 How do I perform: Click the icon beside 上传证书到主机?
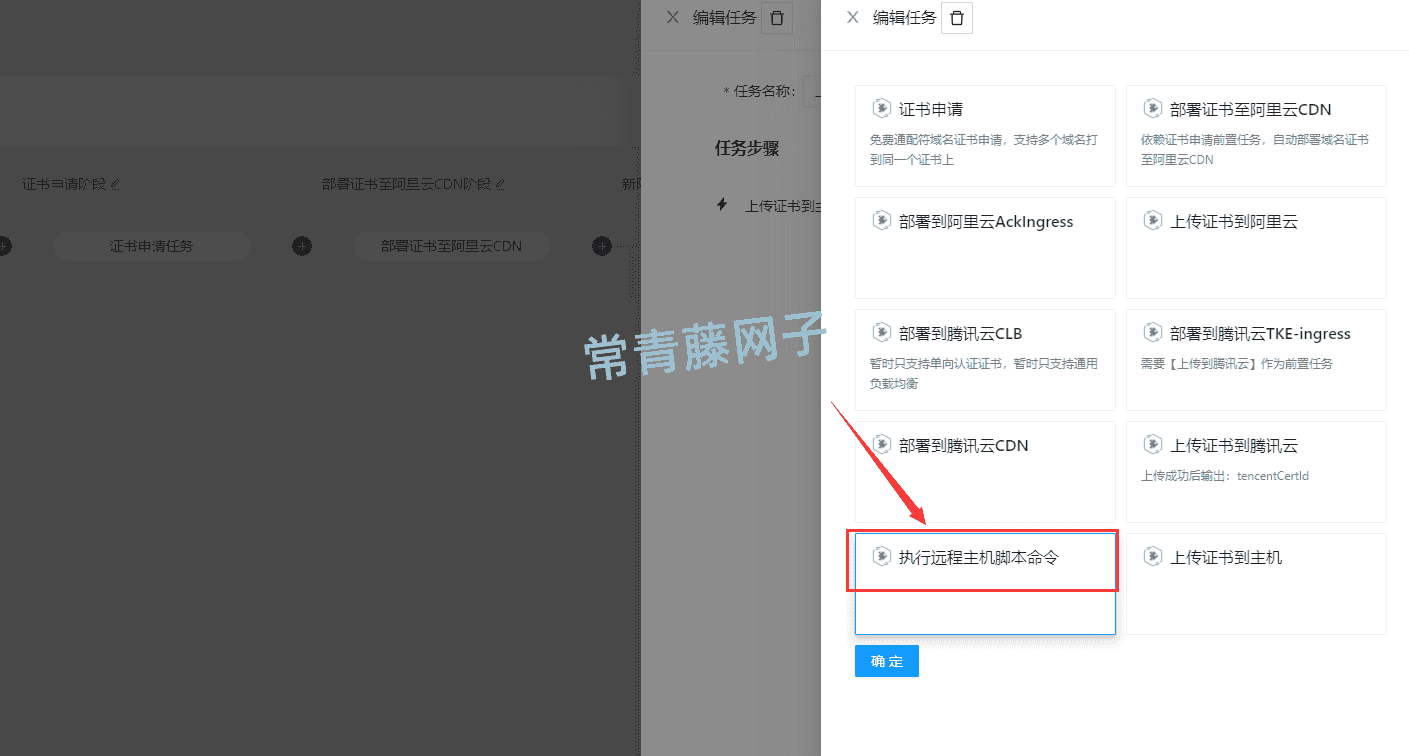tap(1153, 556)
